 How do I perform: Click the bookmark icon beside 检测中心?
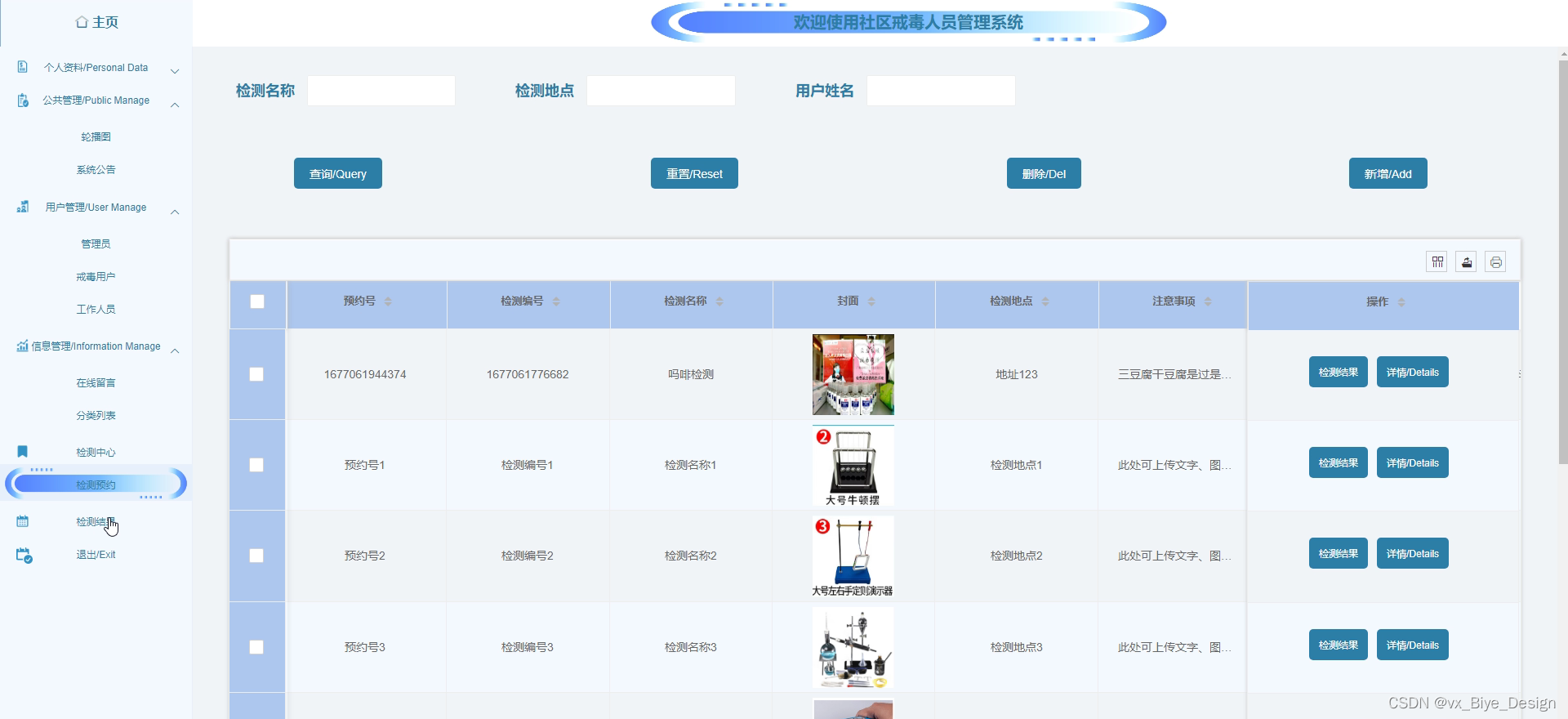[23, 452]
